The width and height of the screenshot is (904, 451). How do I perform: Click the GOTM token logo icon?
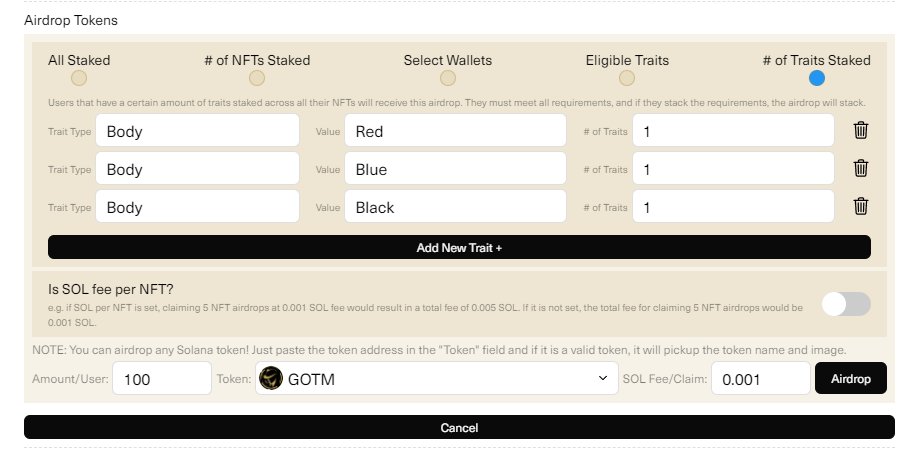[270, 379]
